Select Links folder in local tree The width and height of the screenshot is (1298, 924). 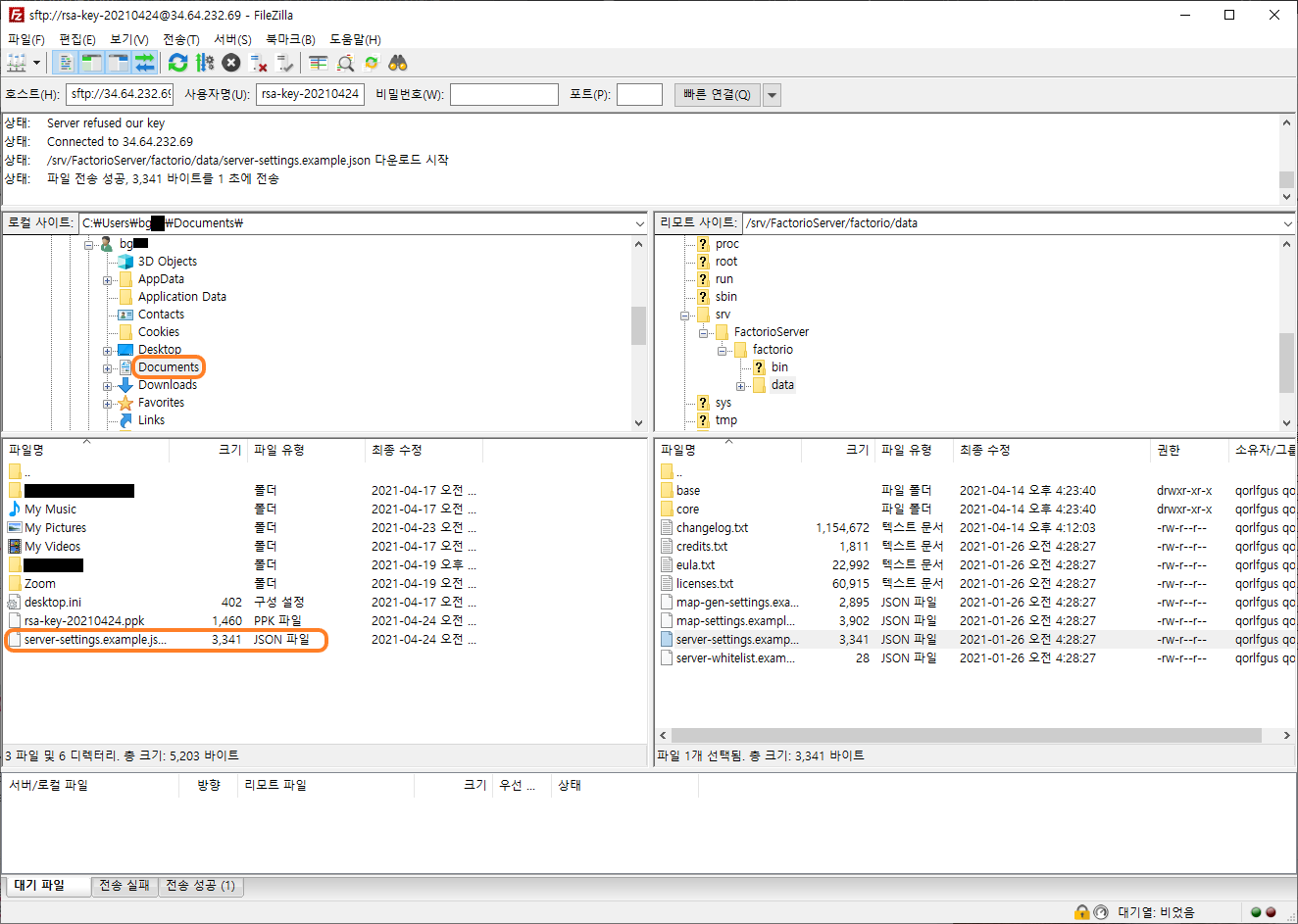tap(151, 420)
